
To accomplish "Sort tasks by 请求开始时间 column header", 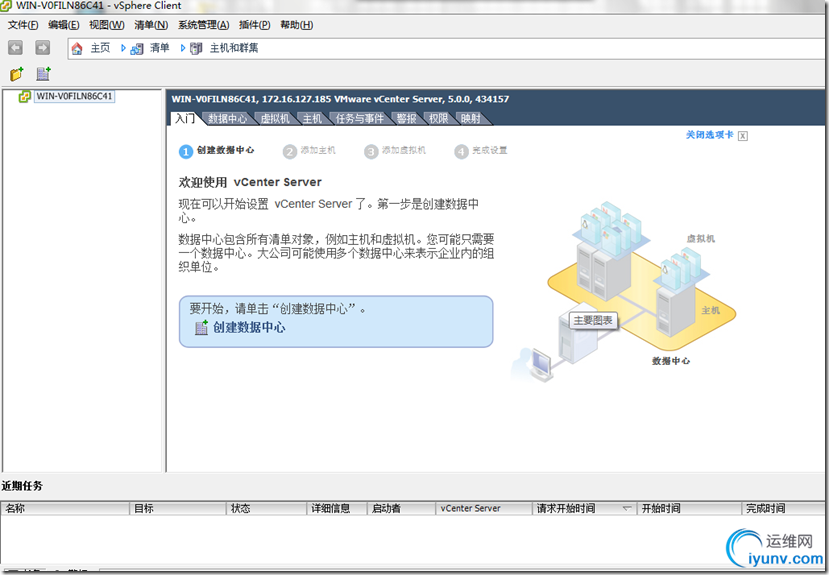I will click(585, 508).
